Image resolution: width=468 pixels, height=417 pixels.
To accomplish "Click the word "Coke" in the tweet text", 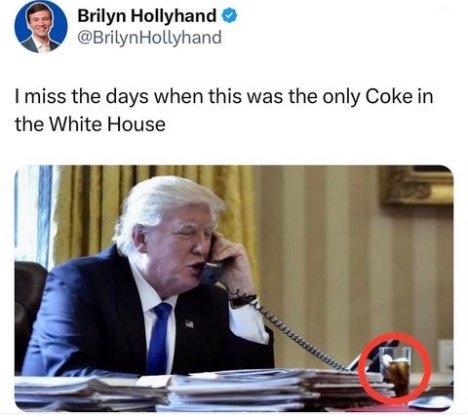I will [388, 97].
